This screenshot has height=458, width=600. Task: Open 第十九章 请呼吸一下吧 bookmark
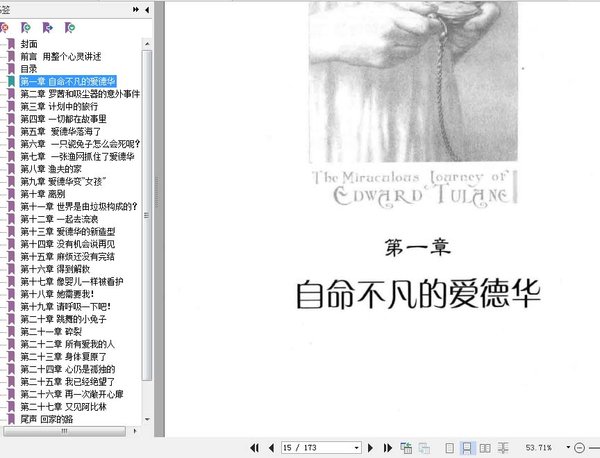65,306
